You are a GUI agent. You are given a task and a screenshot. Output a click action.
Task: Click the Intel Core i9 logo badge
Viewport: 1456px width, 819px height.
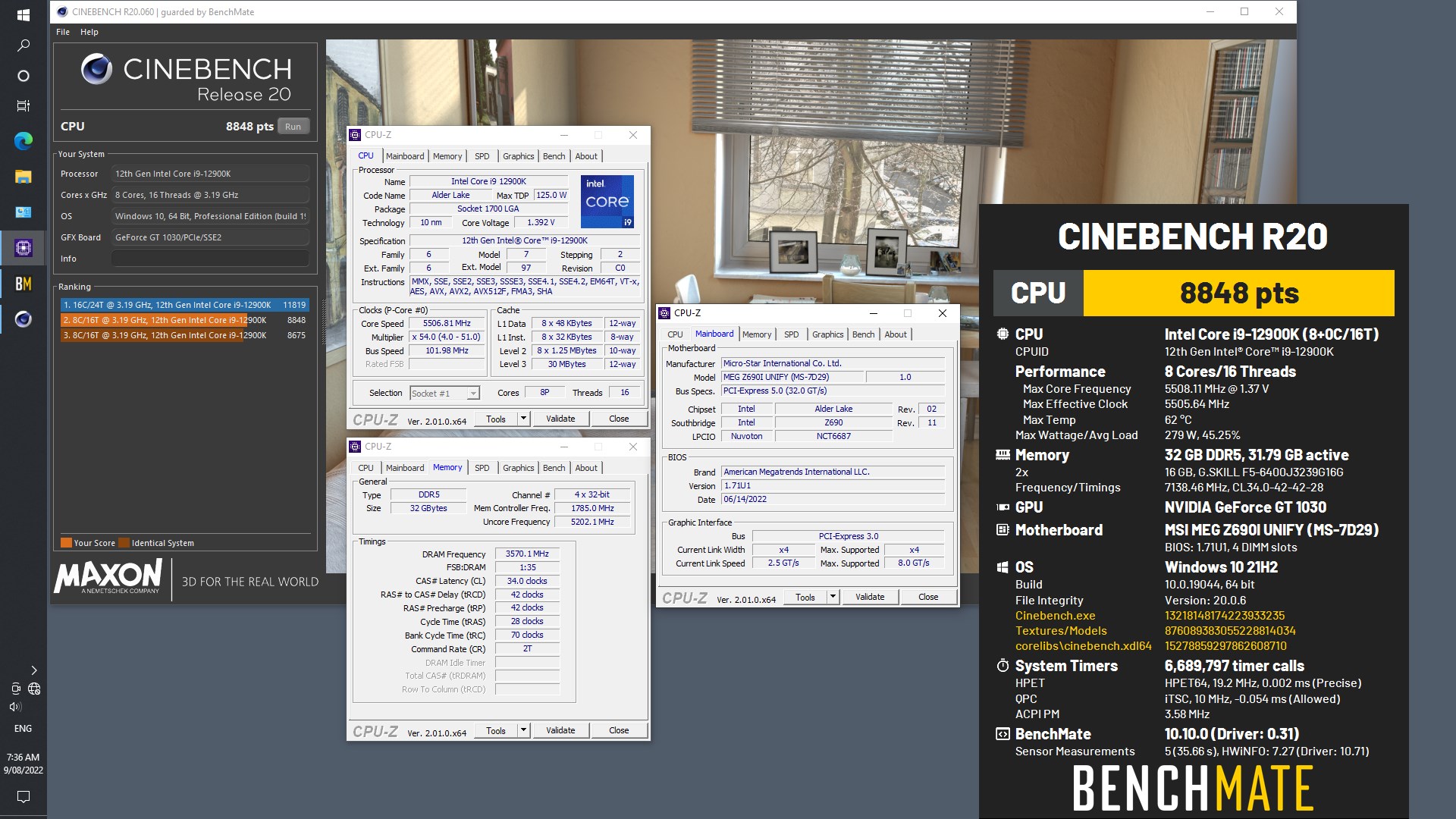(x=607, y=202)
